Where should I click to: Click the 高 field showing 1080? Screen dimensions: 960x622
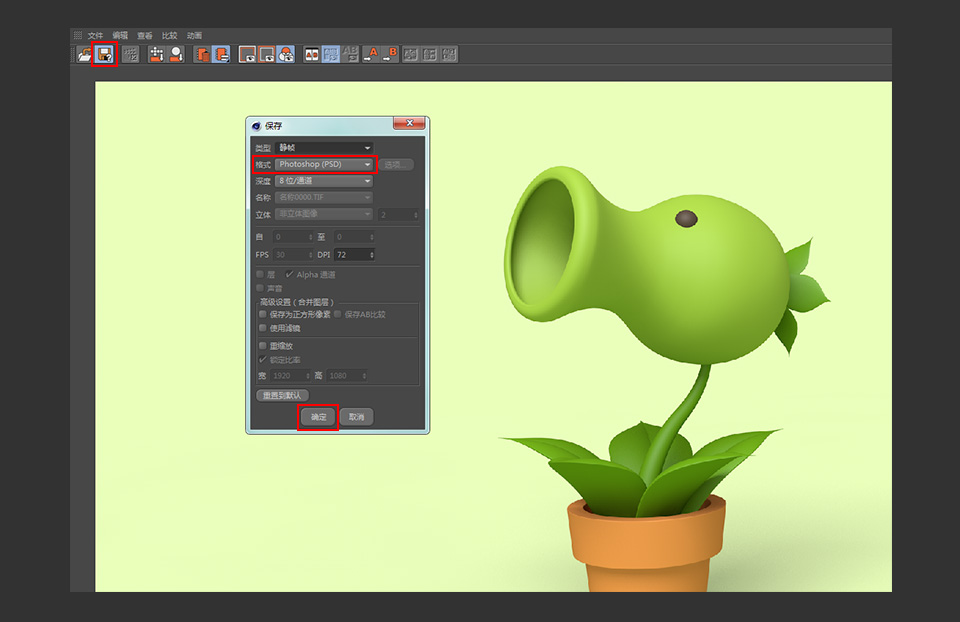click(347, 375)
